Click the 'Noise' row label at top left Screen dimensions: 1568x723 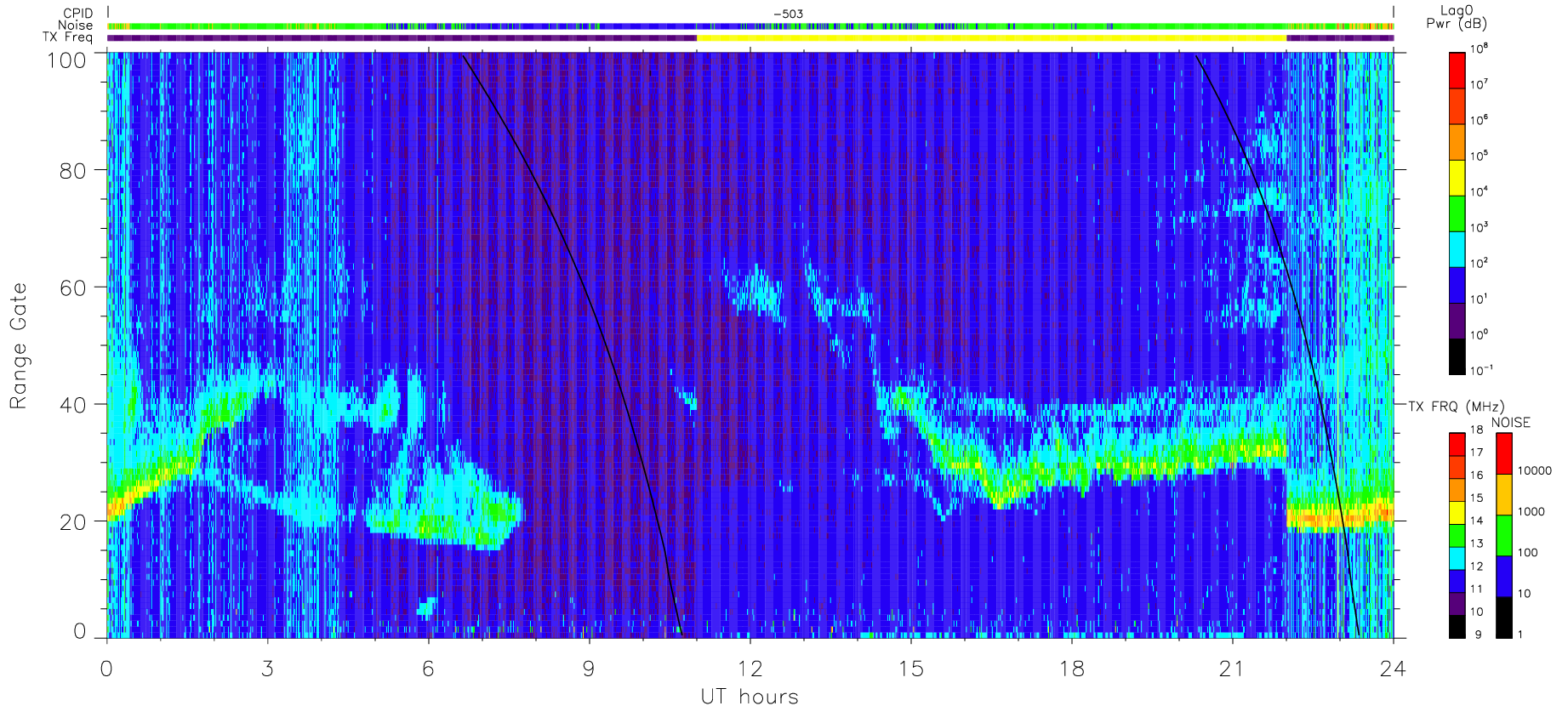pos(76,26)
